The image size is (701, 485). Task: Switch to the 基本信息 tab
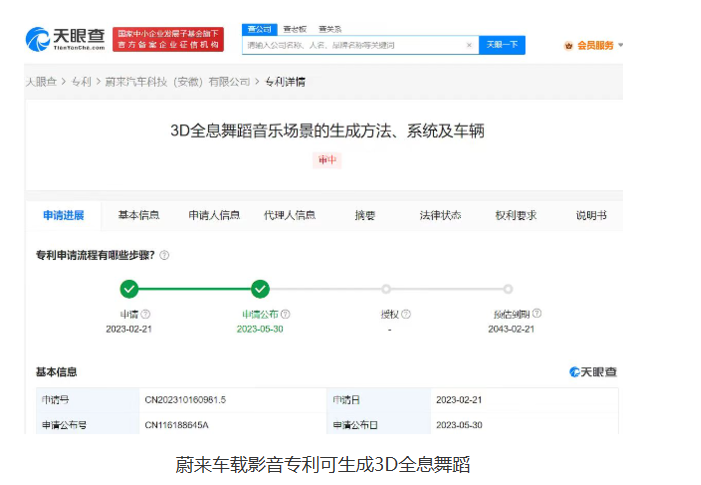139,215
